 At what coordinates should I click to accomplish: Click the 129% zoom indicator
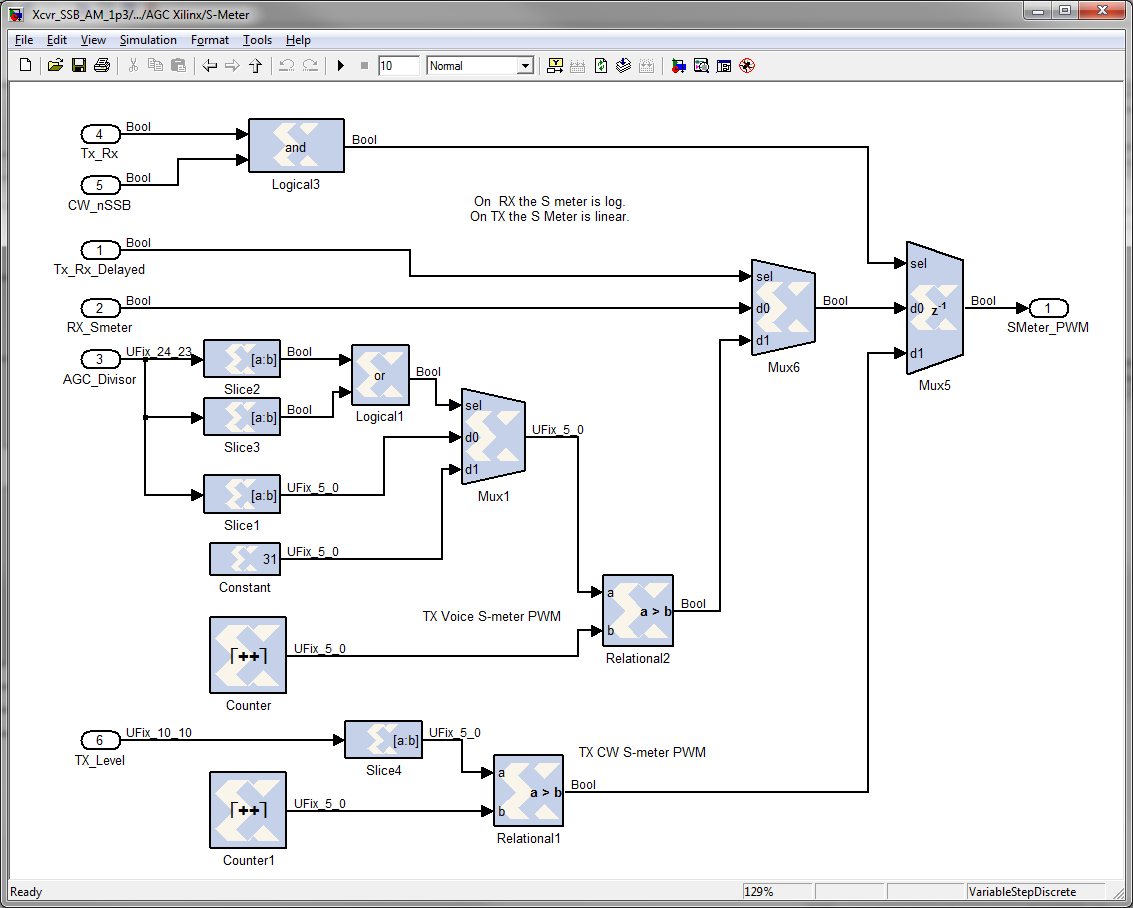tap(776, 891)
